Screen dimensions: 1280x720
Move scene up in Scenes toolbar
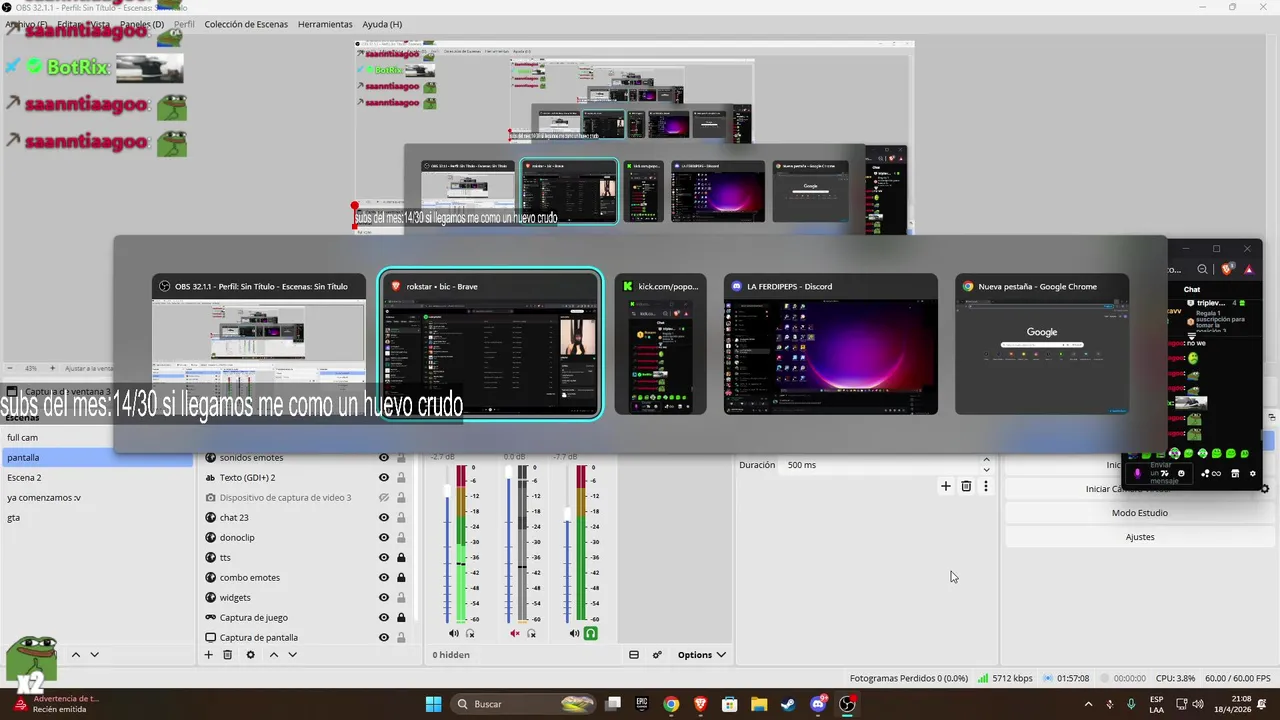pos(76,655)
